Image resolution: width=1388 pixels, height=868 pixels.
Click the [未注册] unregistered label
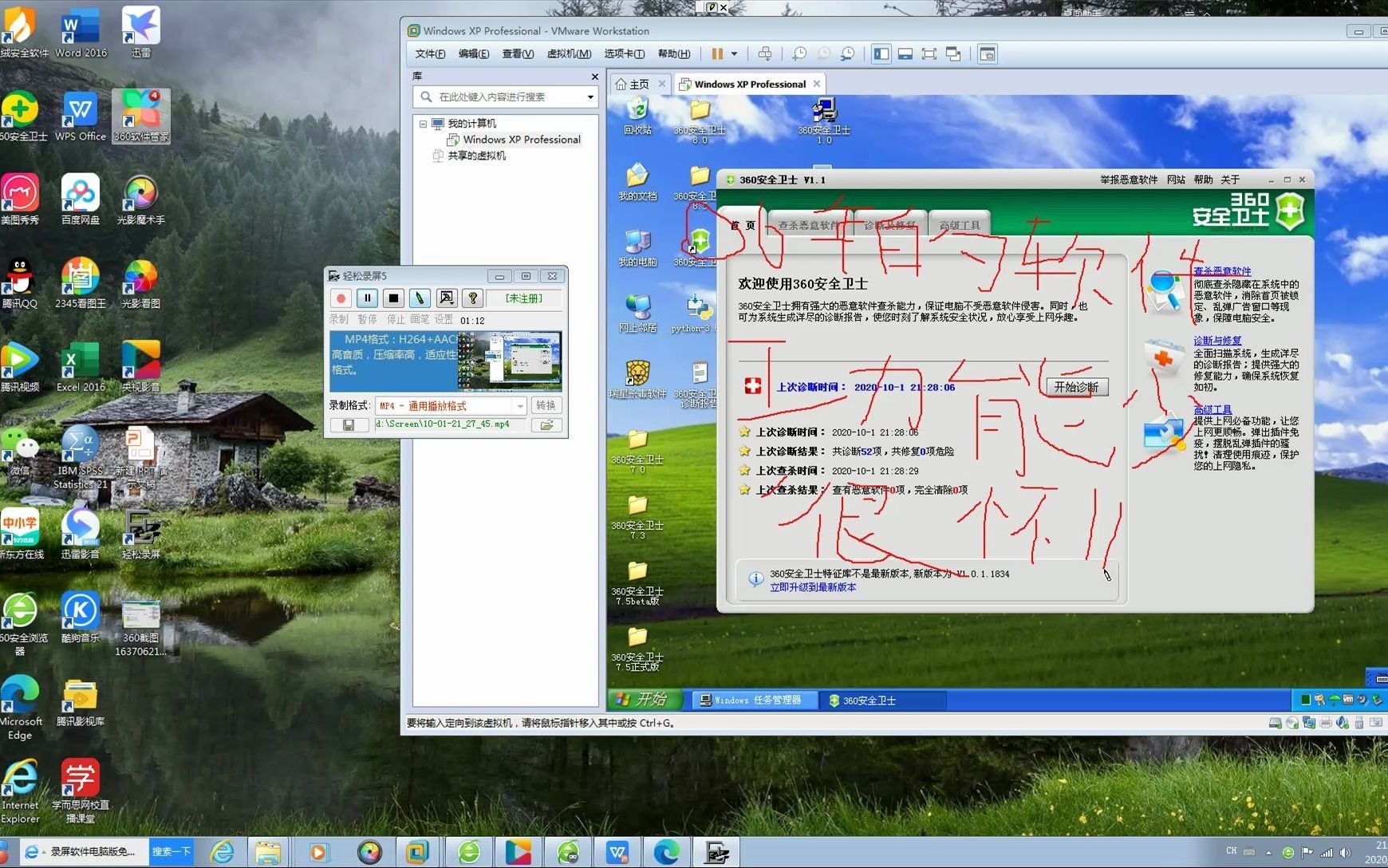click(x=524, y=298)
